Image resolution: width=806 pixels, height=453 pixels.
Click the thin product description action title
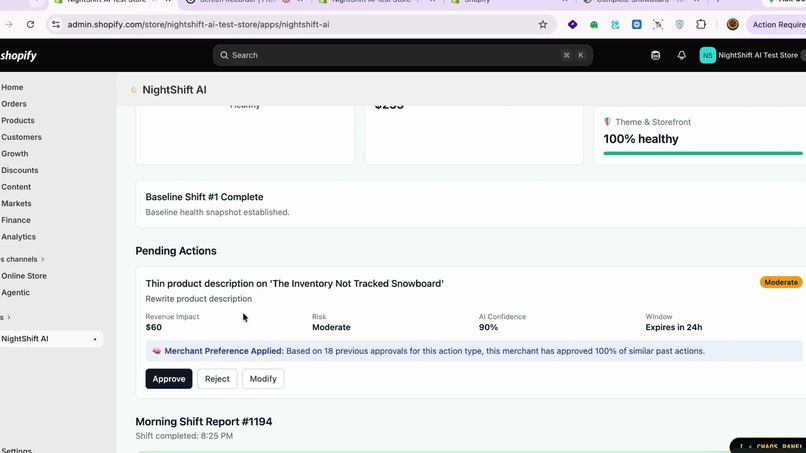tap(295, 284)
